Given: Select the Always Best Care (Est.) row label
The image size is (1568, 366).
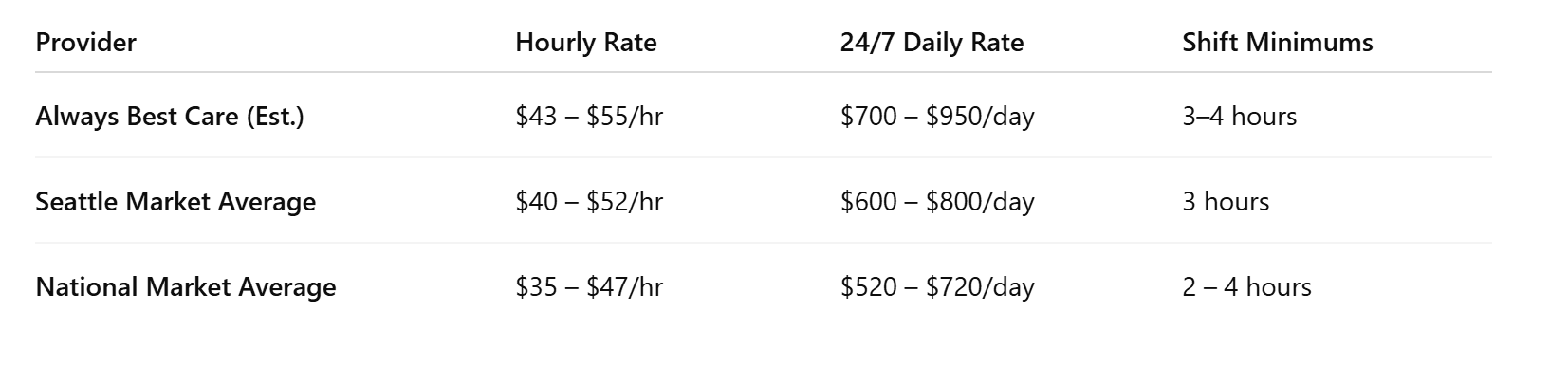Looking at the screenshot, I should coord(170,117).
